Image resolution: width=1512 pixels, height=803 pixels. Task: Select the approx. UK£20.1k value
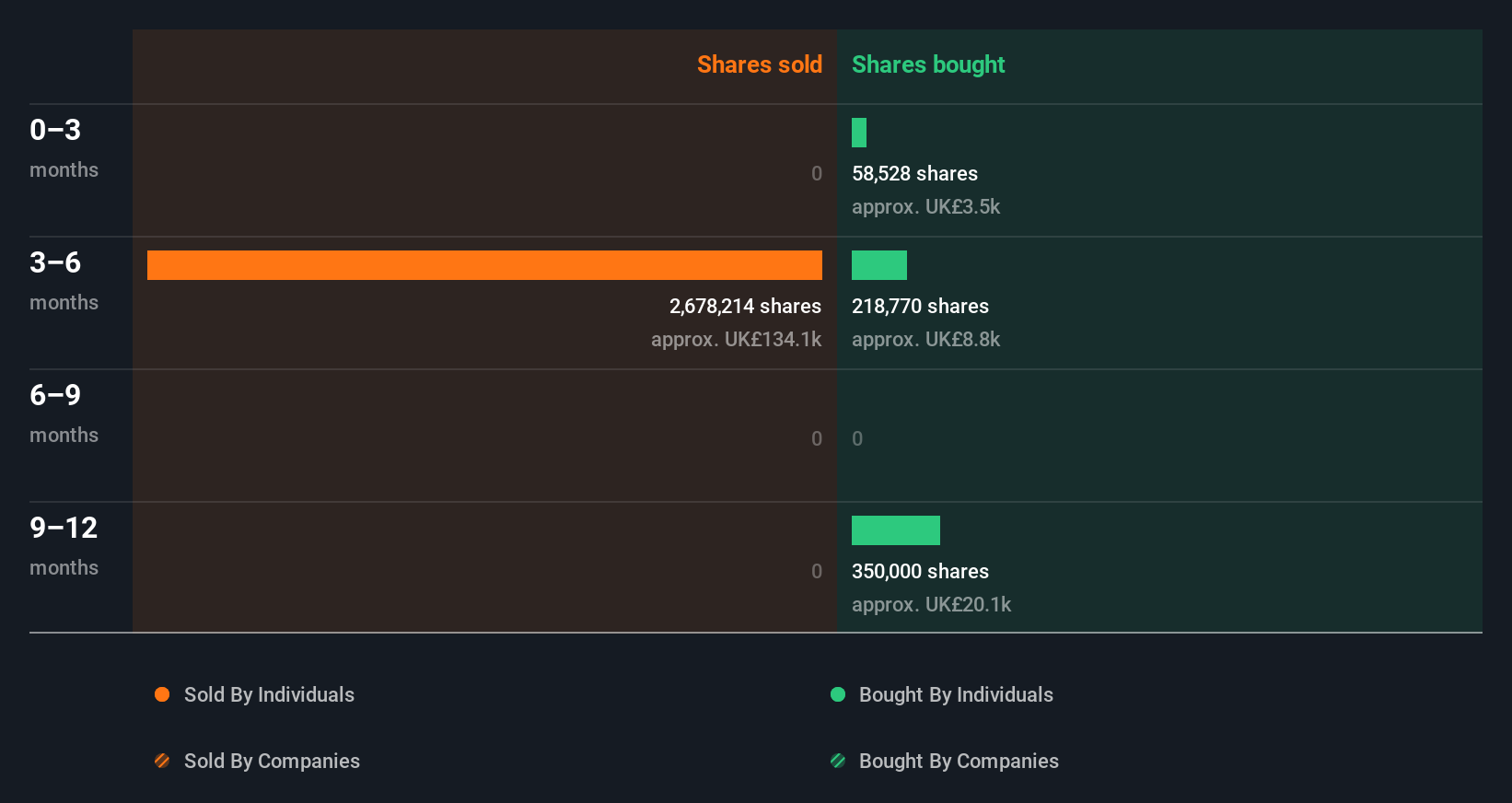[x=931, y=604]
